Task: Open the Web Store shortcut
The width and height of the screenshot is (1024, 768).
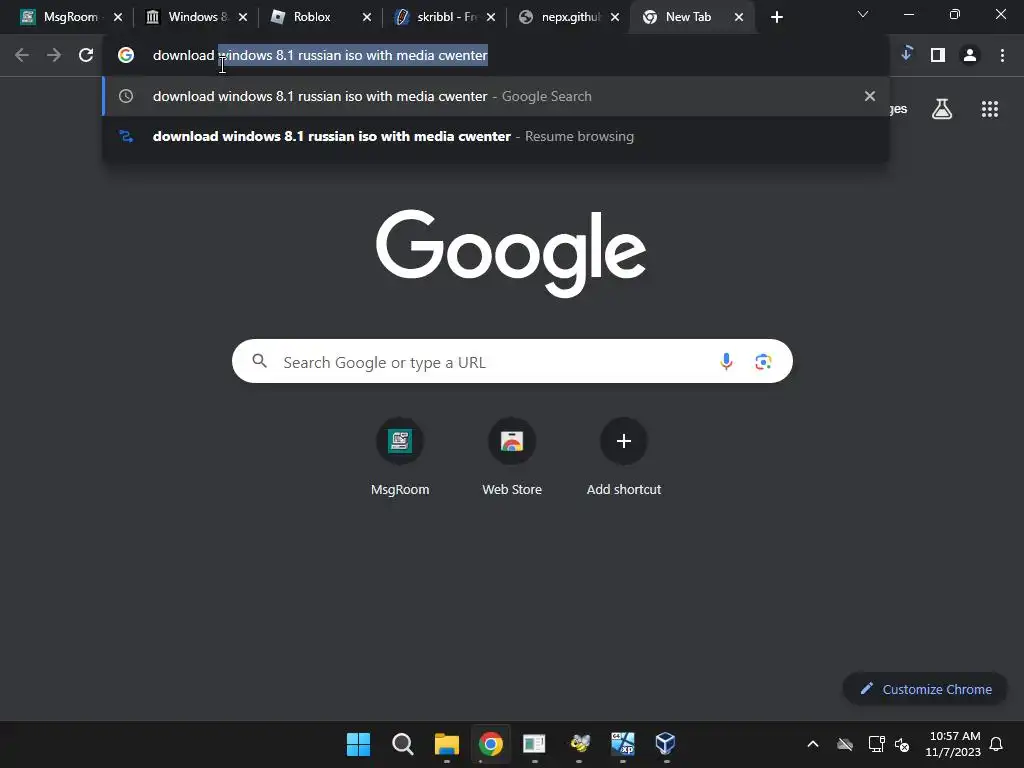Action: [512, 457]
